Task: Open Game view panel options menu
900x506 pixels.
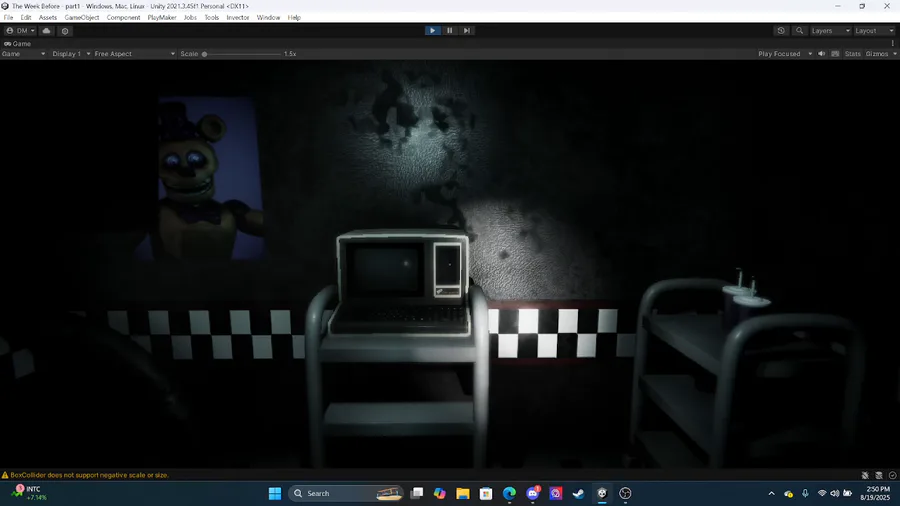Action: click(x=893, y=43)
